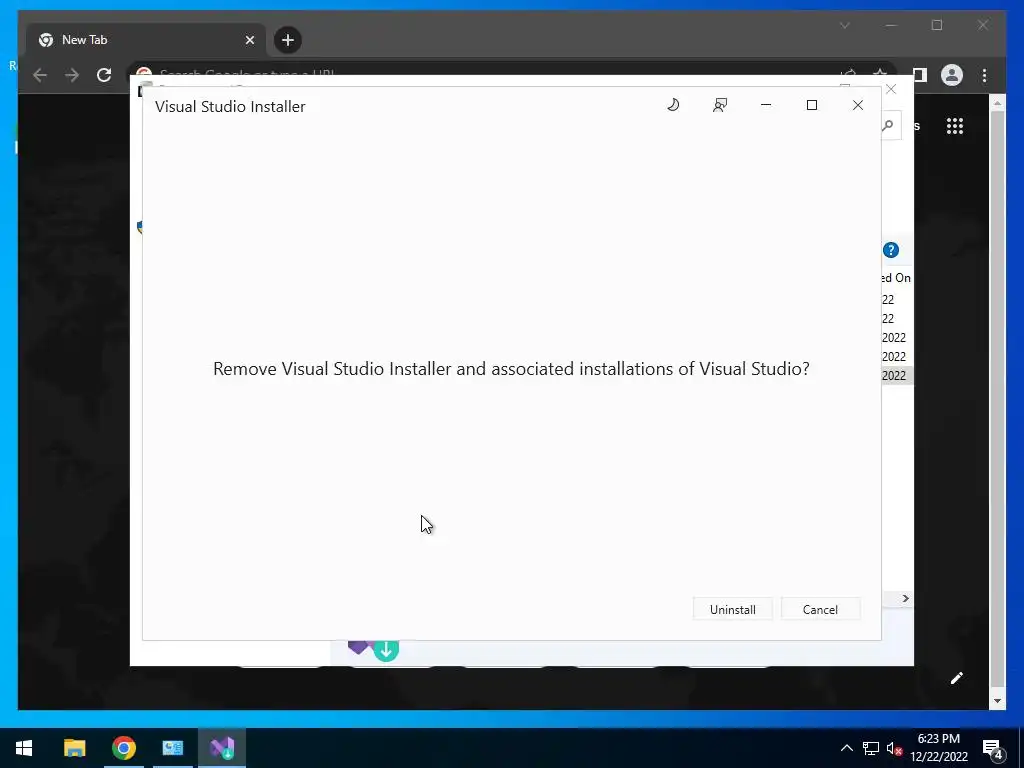Show hidden system tray icons
The height and width of the screenshot is (768, 1024).
click(846, 748)
